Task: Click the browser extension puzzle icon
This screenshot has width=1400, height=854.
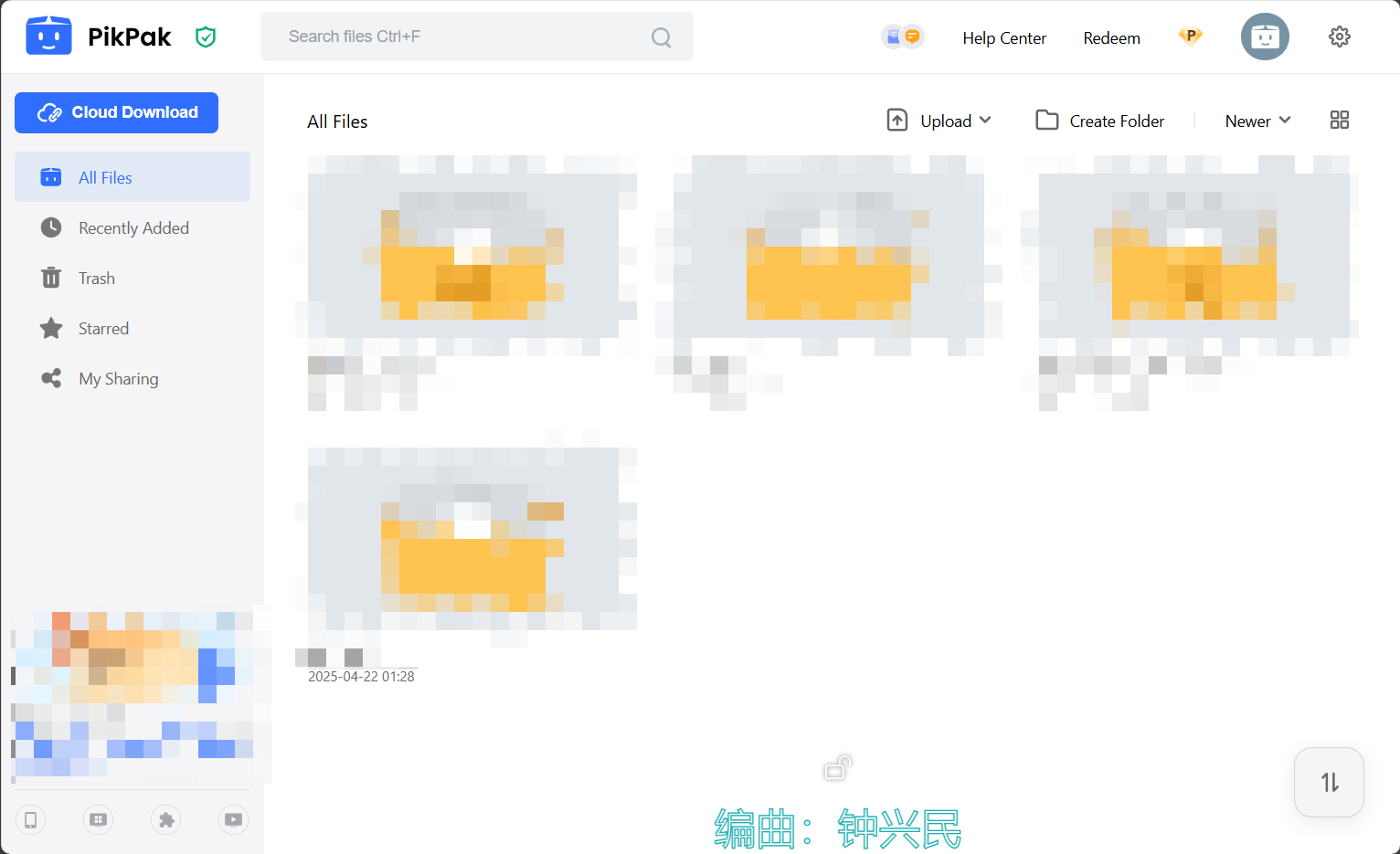Action: pos(166,819)
